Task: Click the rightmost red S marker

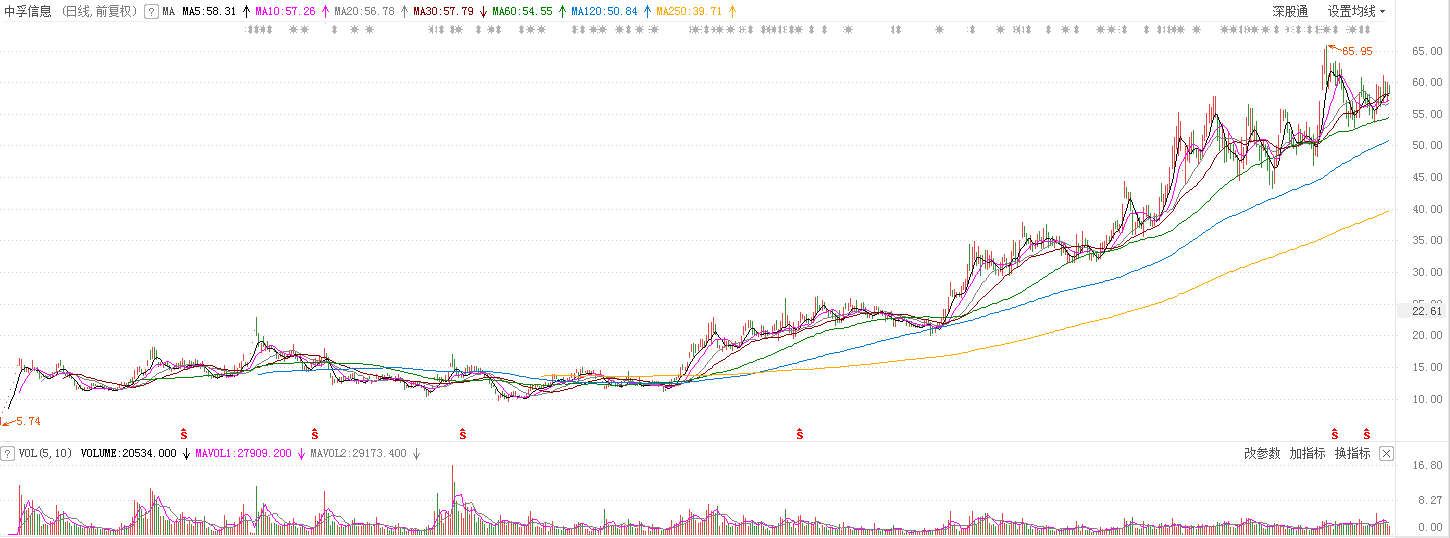Action: pyautogui.click(x=1366, y=434)
